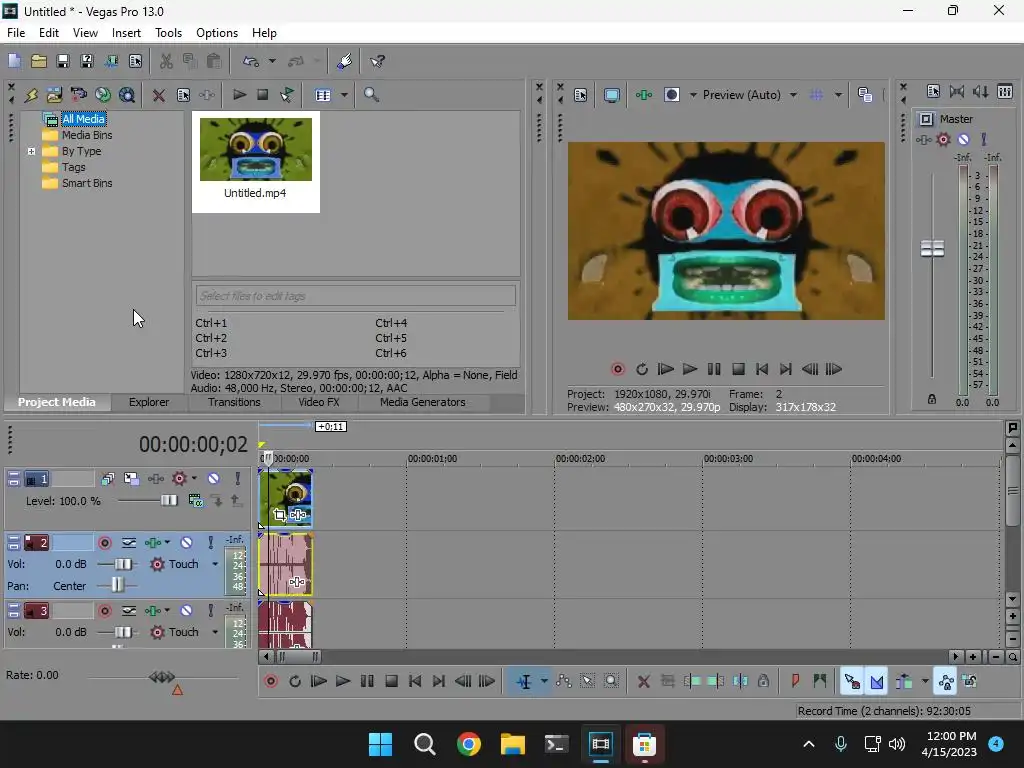This screenshot has height=768, width=1024.
Task: Mute audio track 3
Action: click(x=186, y=611)
